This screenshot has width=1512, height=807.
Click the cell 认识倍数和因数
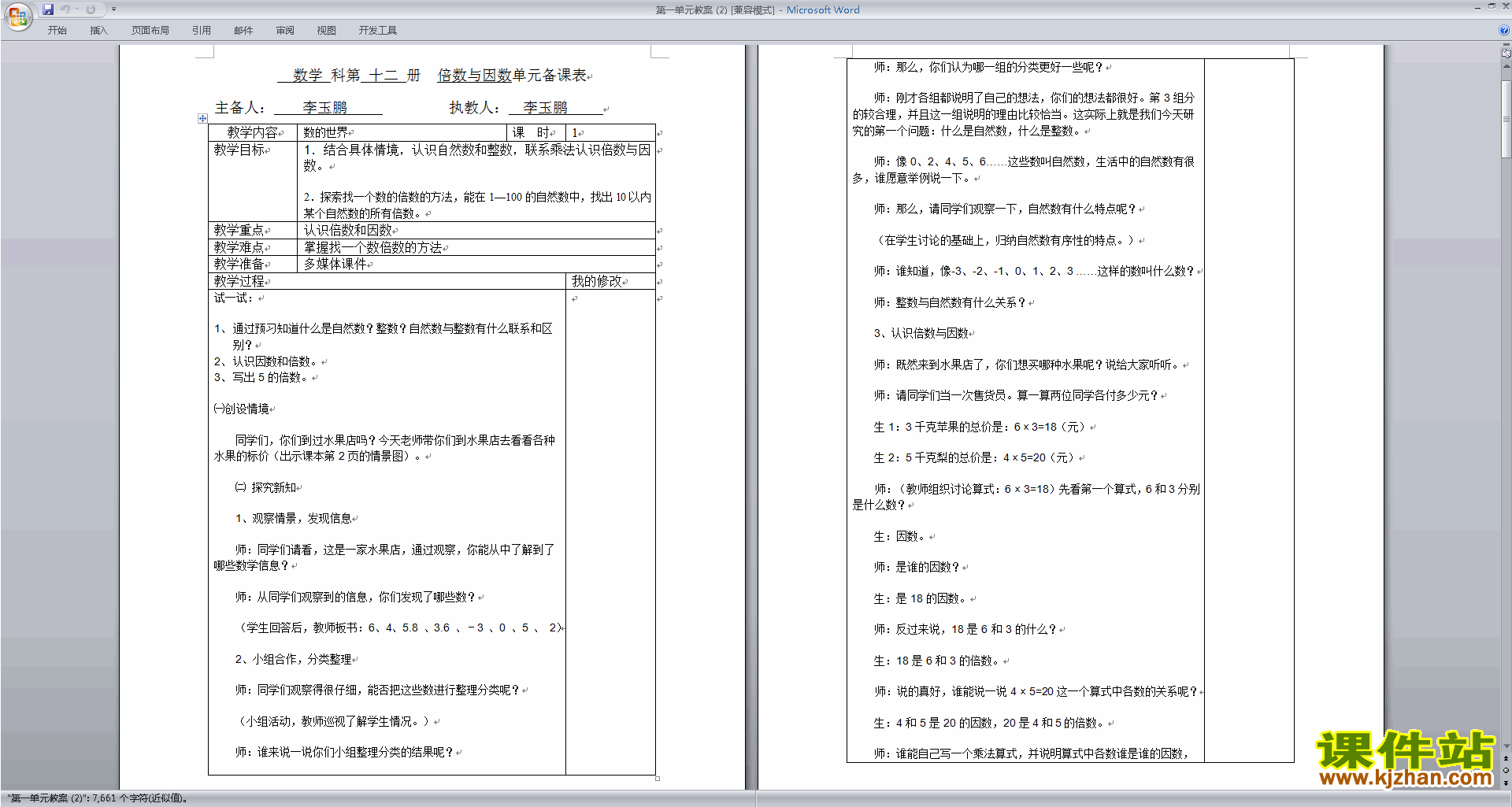tap(476, 230)
